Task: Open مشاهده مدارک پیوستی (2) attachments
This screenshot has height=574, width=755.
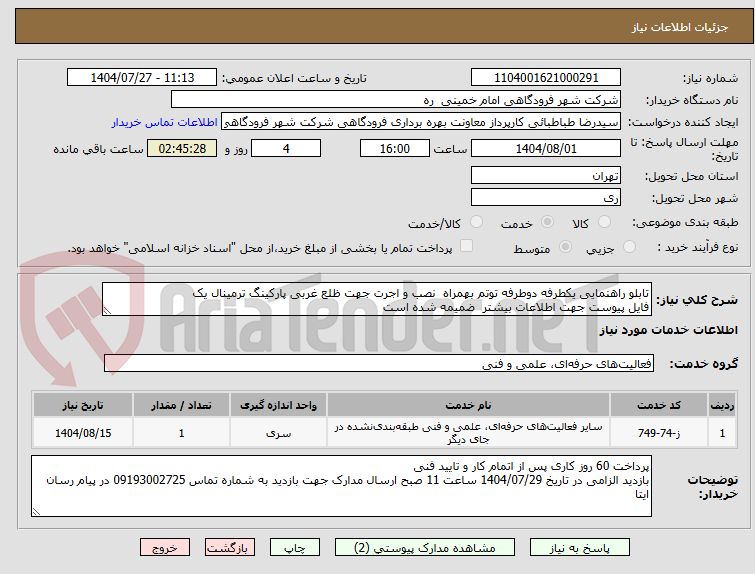Action: coord(425,548)
